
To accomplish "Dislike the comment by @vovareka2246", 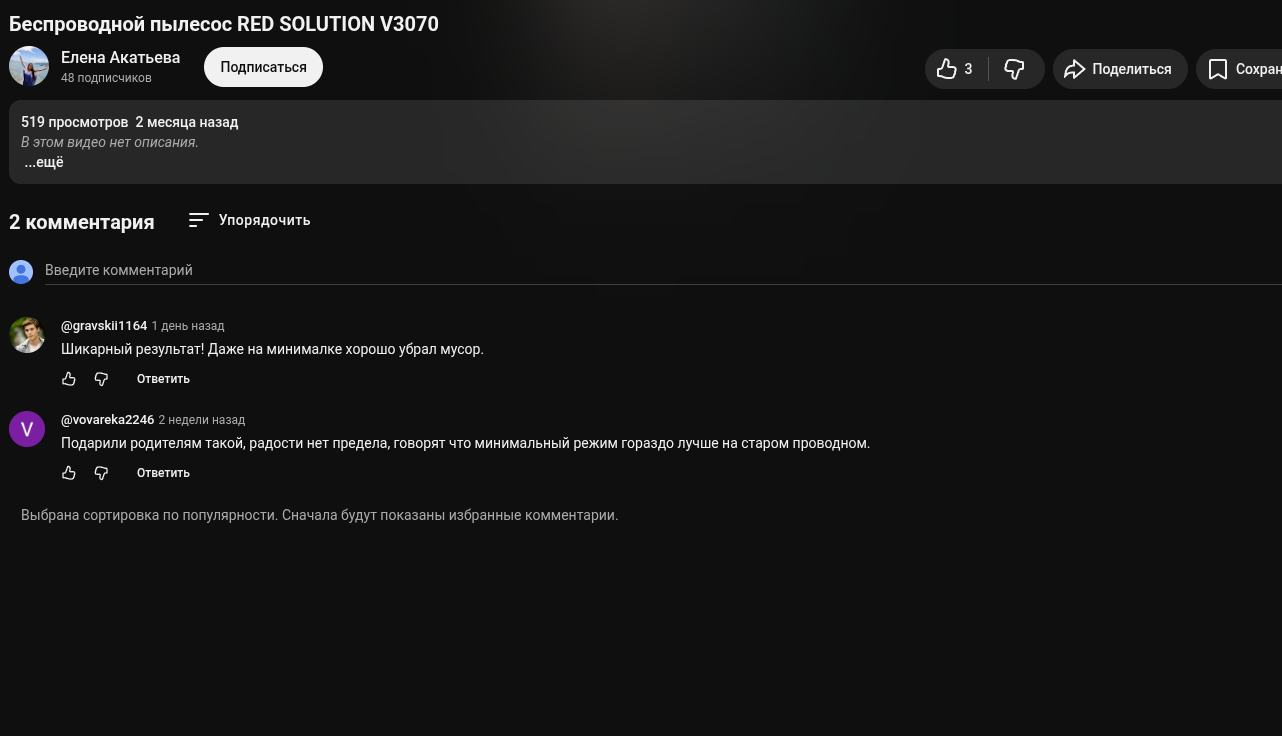I will coord(101,473).
